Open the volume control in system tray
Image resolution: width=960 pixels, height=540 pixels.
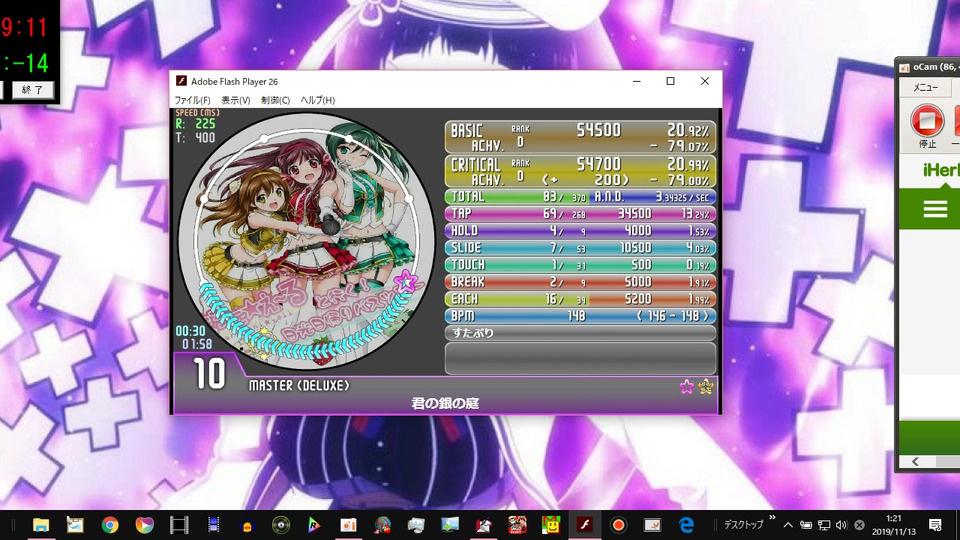(841, 525)
